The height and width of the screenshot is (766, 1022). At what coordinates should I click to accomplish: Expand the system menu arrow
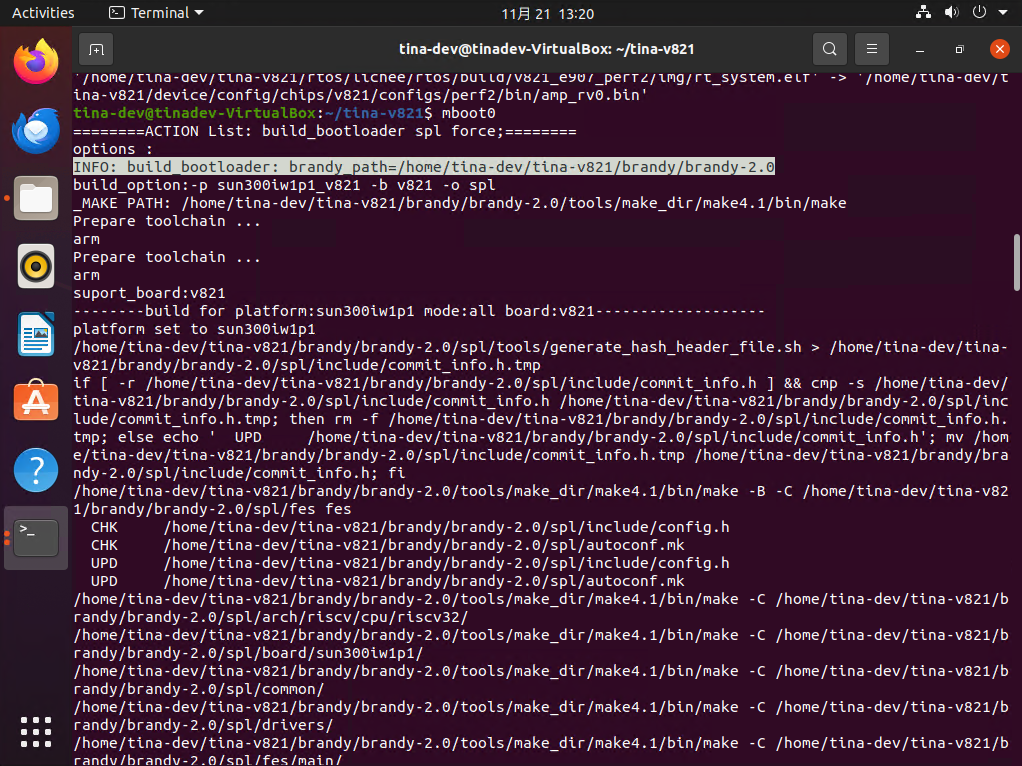[x=1003, y=13]
